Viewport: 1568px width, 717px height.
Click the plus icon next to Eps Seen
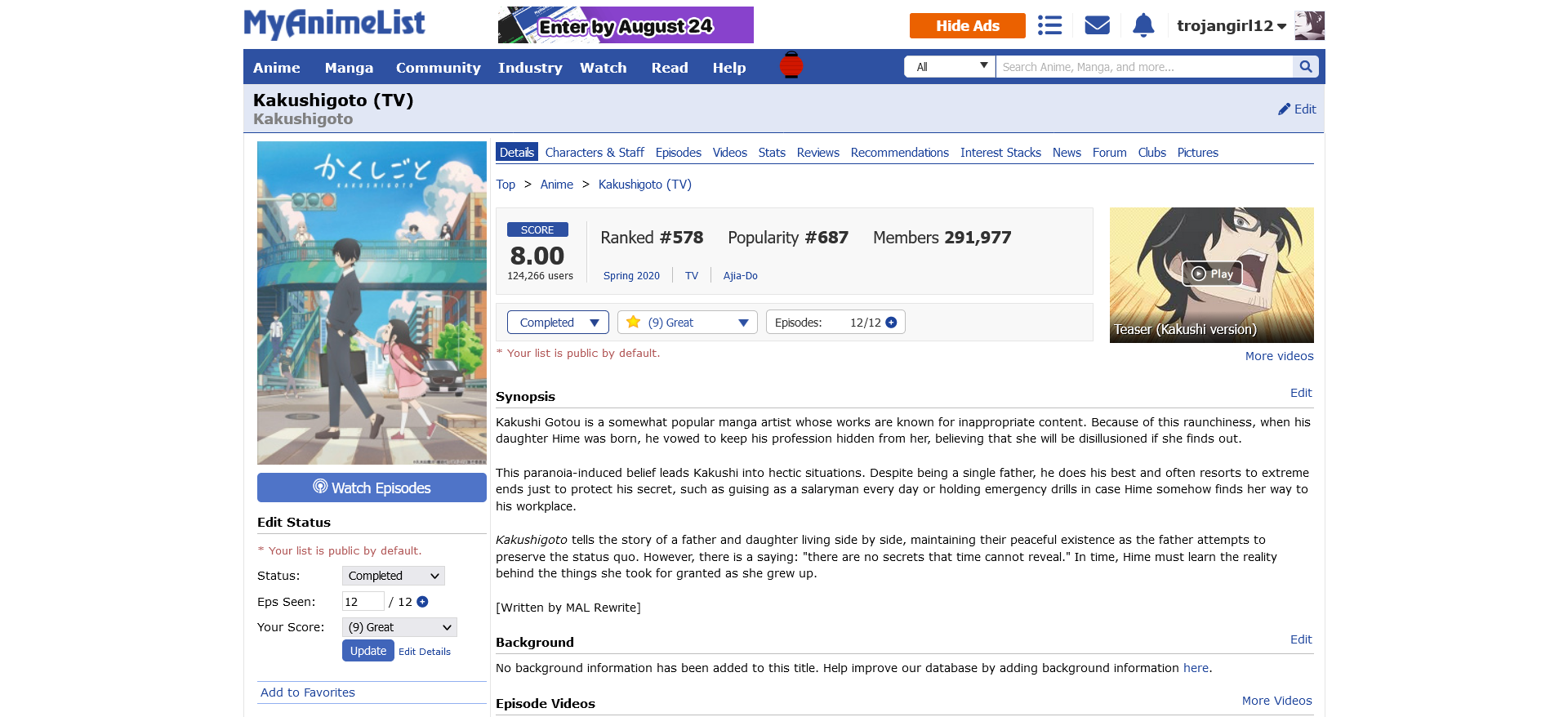click(x=422, y=602)
